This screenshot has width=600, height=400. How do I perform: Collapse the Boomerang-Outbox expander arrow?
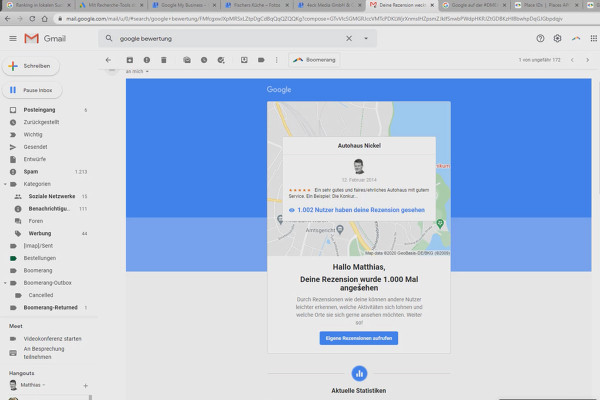pos(5,283)
